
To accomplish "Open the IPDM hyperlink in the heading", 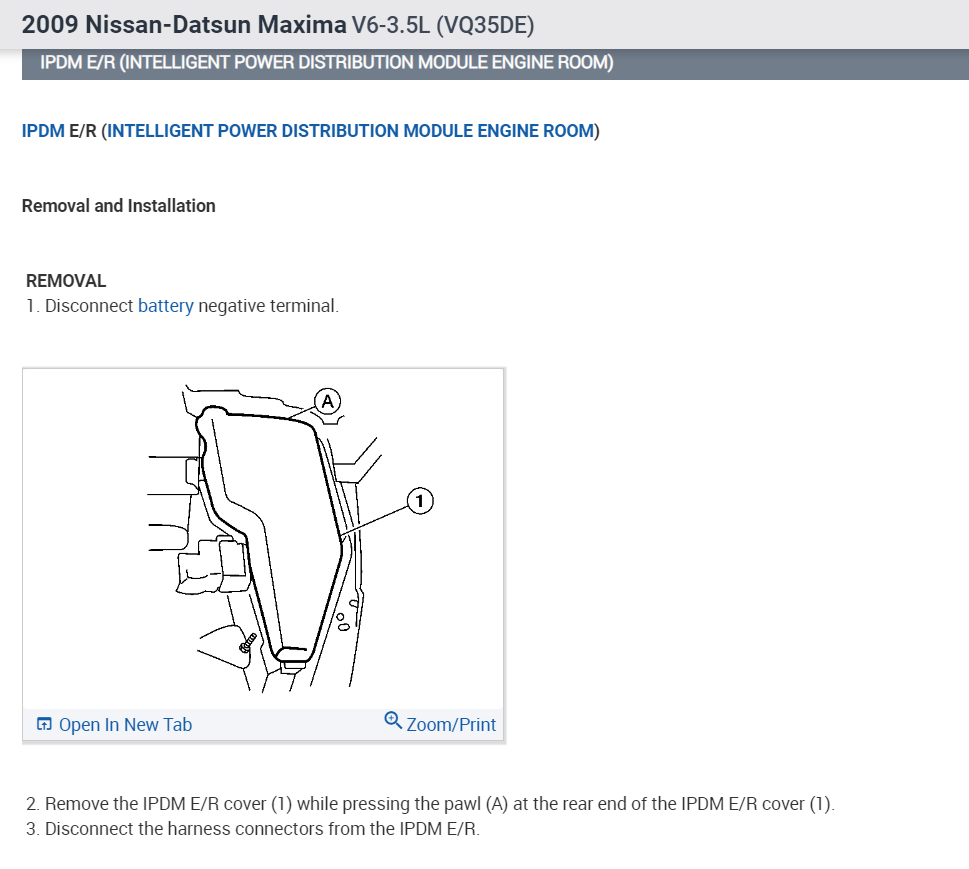I will [x=43, y=131].
